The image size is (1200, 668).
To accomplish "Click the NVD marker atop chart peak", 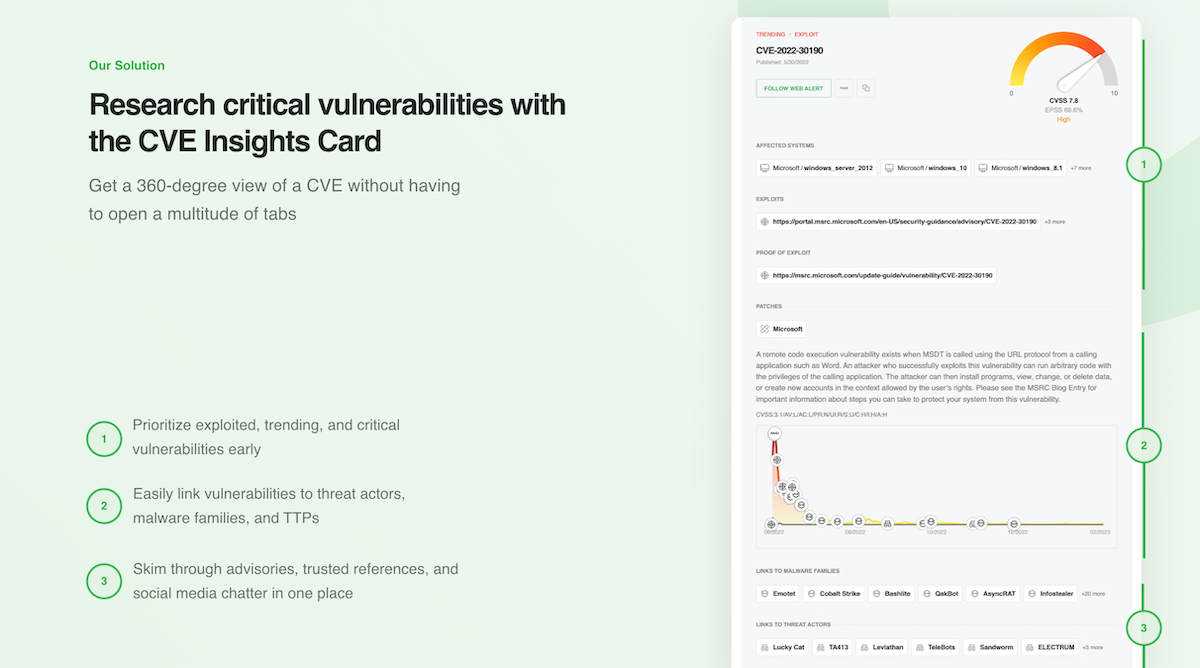I will click(774, 434).
